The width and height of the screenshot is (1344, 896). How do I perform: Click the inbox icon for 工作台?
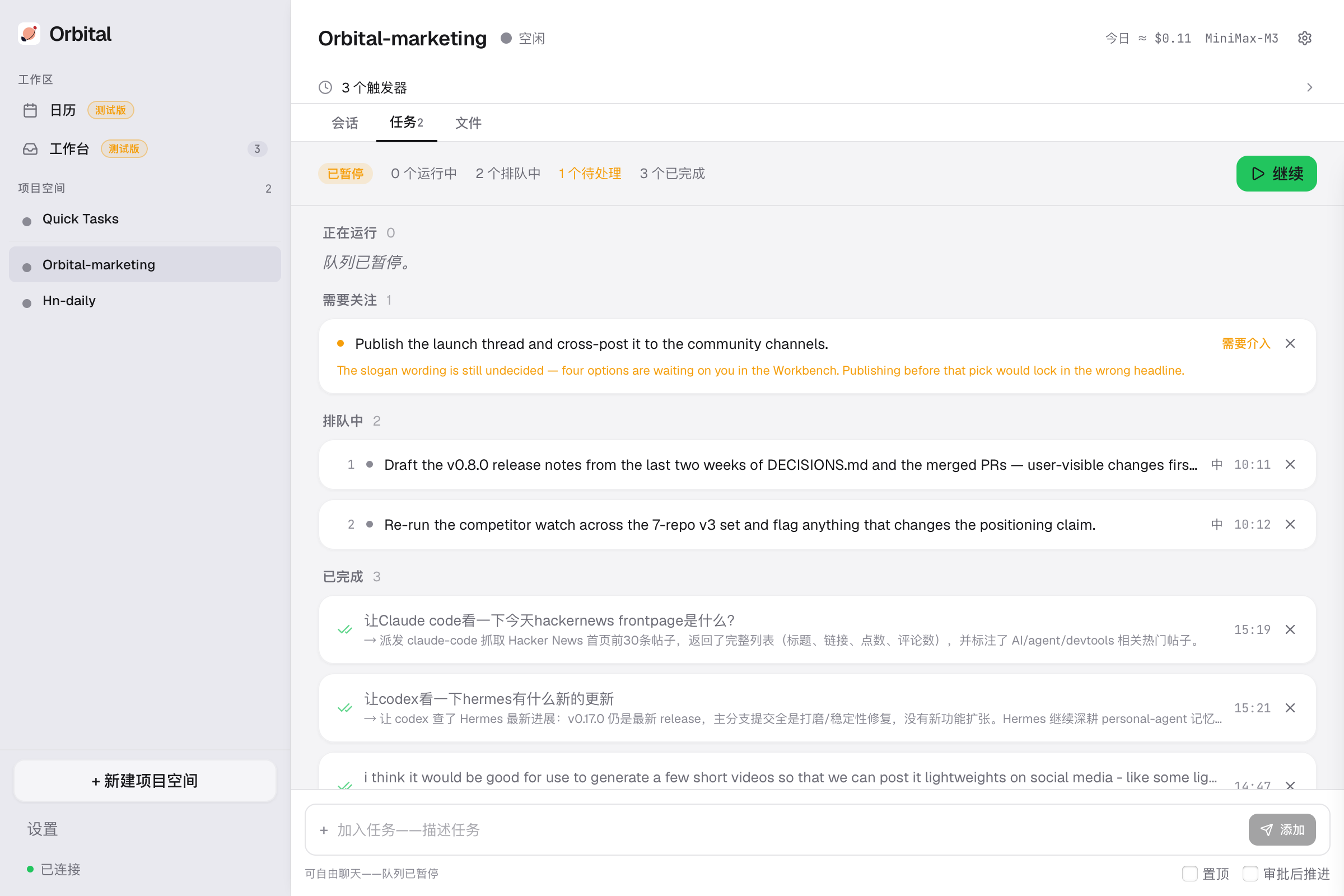[x=30, y=149]
